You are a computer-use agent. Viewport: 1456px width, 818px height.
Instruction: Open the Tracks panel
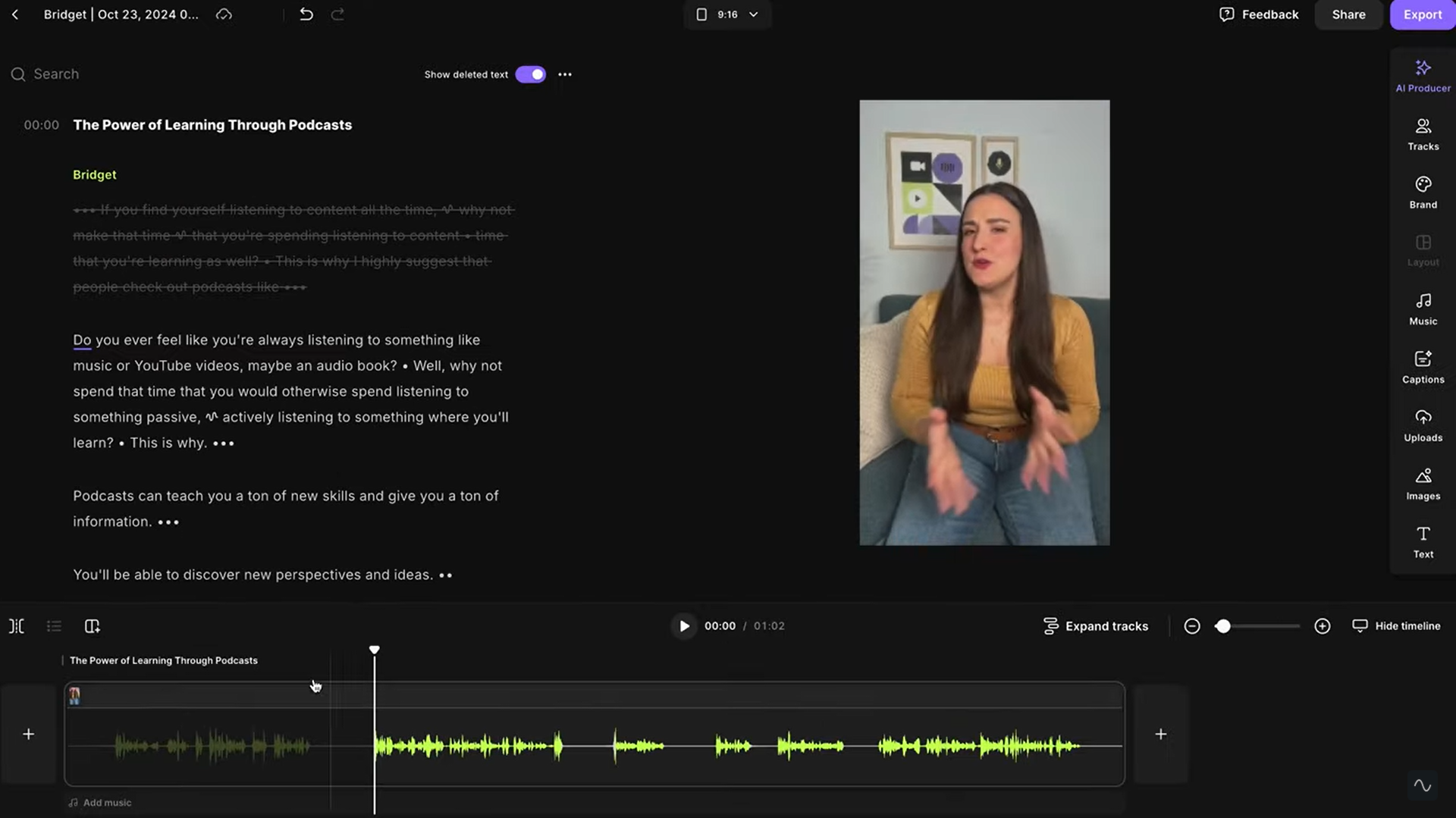point(1423,133)
